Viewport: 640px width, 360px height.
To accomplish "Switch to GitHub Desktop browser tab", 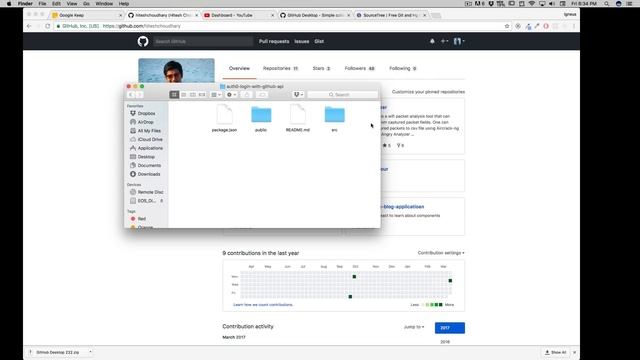I will [314, 15].
